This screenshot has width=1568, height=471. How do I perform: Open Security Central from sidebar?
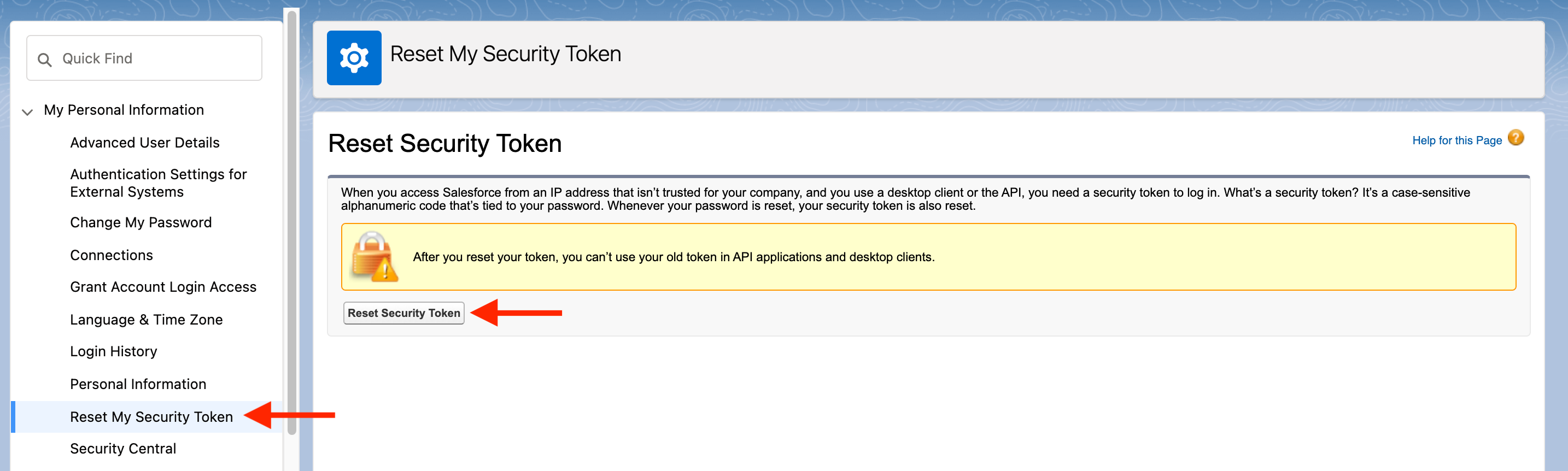(123, 449)
